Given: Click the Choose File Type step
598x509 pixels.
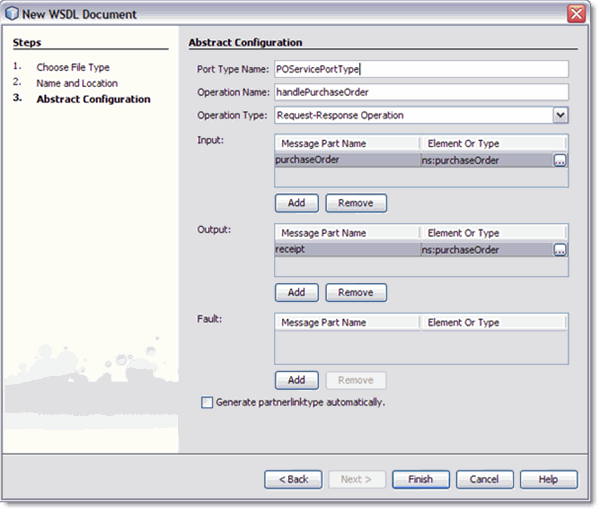Looking at the screenshot, I should 73,67.
